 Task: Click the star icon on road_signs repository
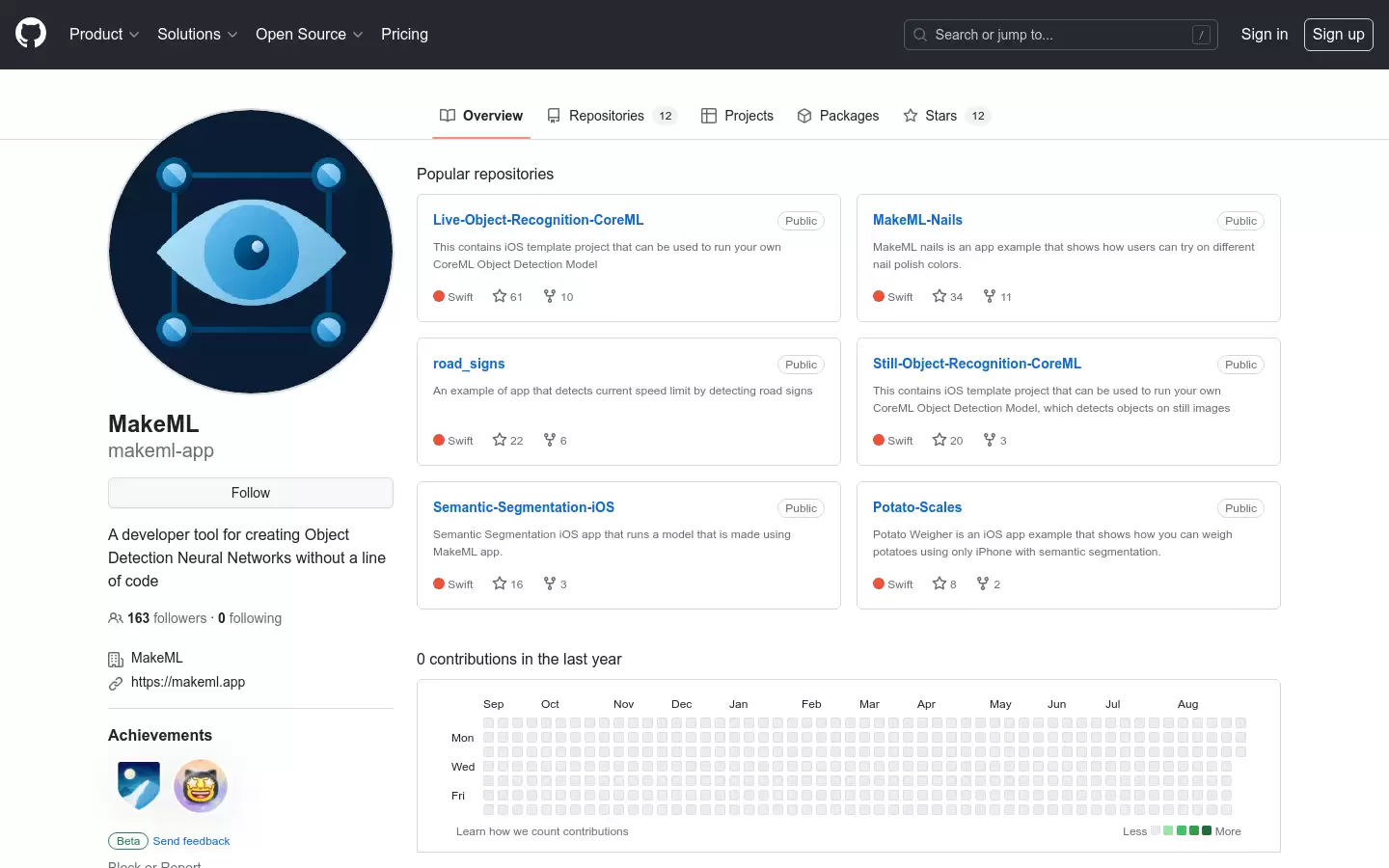(500, 440)
